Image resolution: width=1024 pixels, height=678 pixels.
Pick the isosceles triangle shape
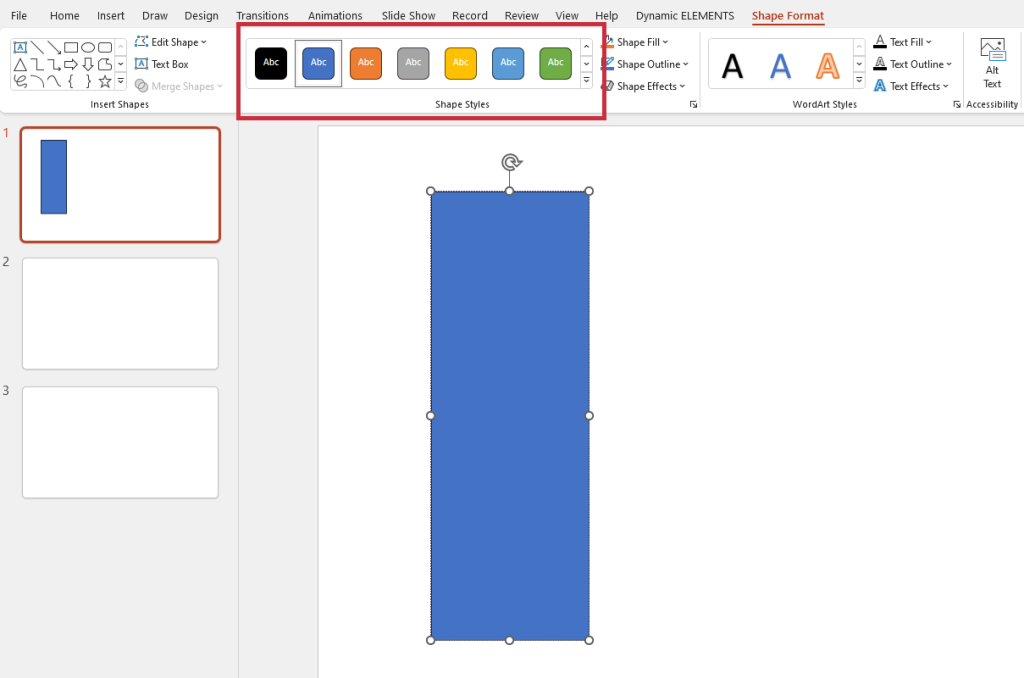tap(20, 64)
